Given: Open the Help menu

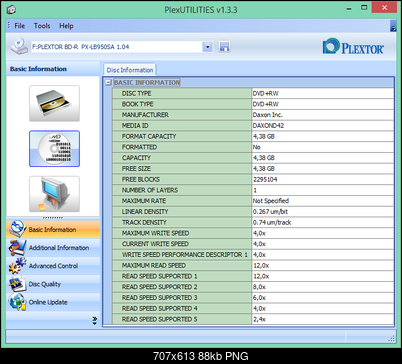Looking at the screenshot, I should click(66, 26).
